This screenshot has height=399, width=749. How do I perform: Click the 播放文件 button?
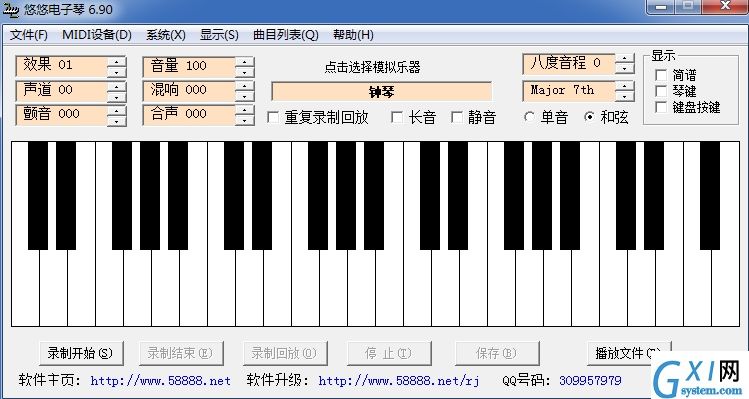pyautogui.click(x=629, y=354)
